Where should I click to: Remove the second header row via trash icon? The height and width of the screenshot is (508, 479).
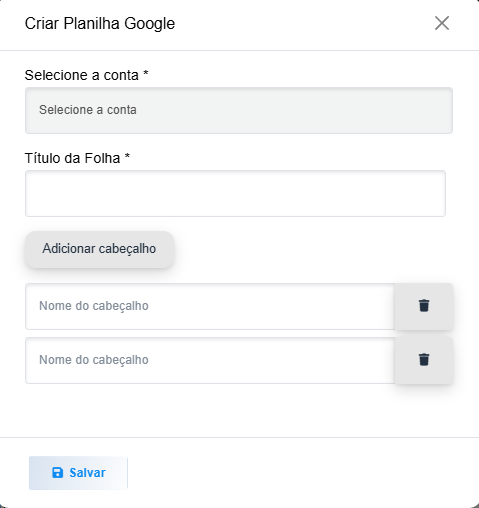pyautogui.click(x=424, y=360)
